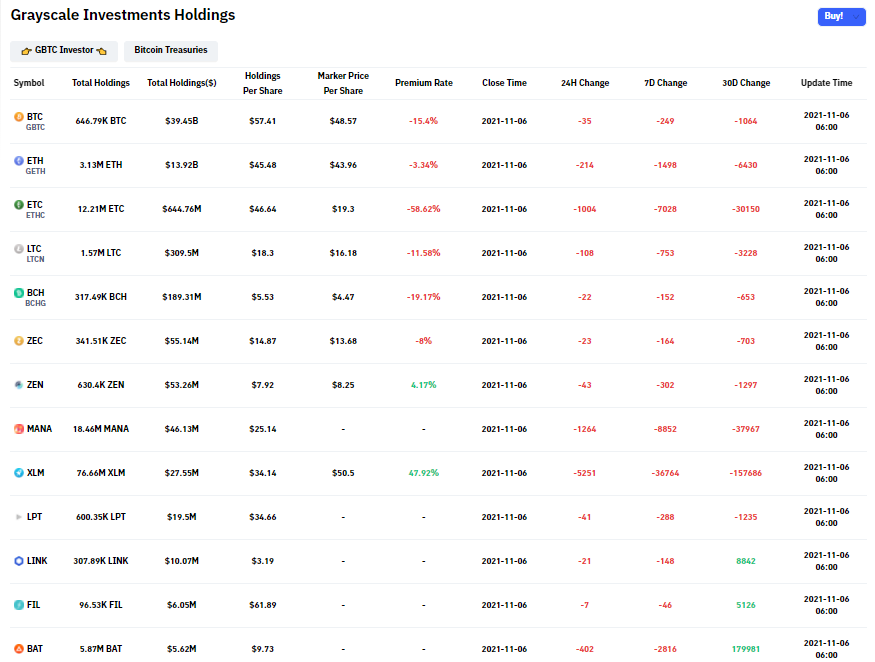Sort by the Symbol column header
This screenshot has width=875, height=662.
pos(29,83)
